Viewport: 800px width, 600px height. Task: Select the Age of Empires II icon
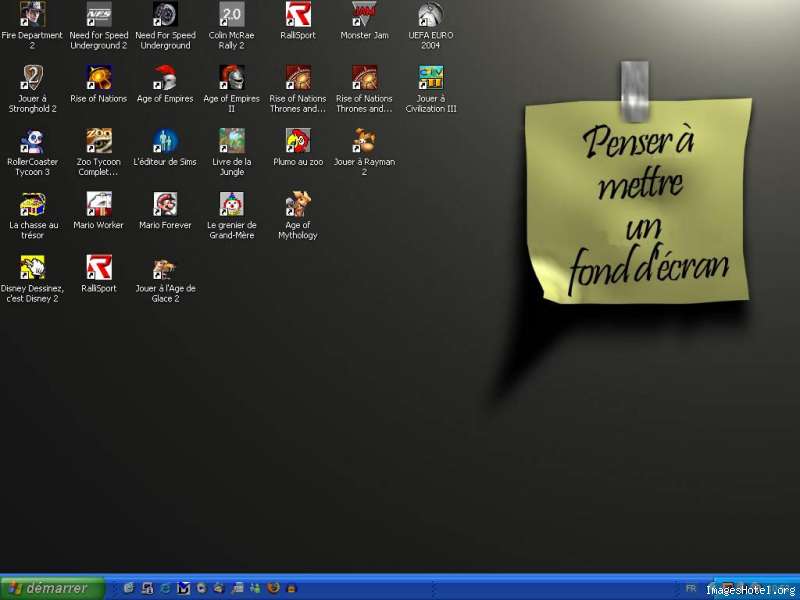tap(231, 78)
